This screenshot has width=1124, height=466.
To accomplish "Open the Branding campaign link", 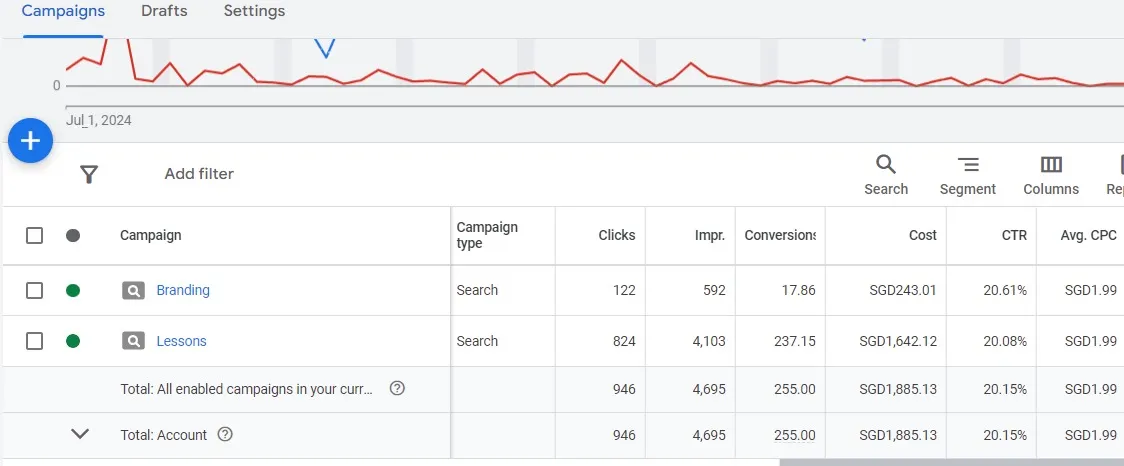I will point(183,291).
